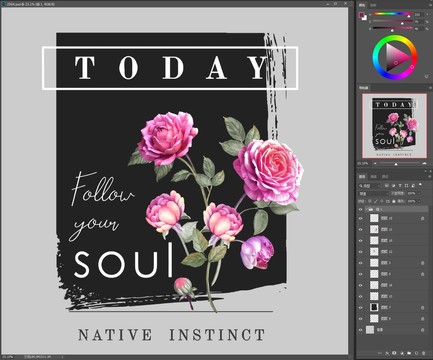Click the Navigator zoom out icon
This screenshot has height=360, width=433.
click(x=375, y=164)
